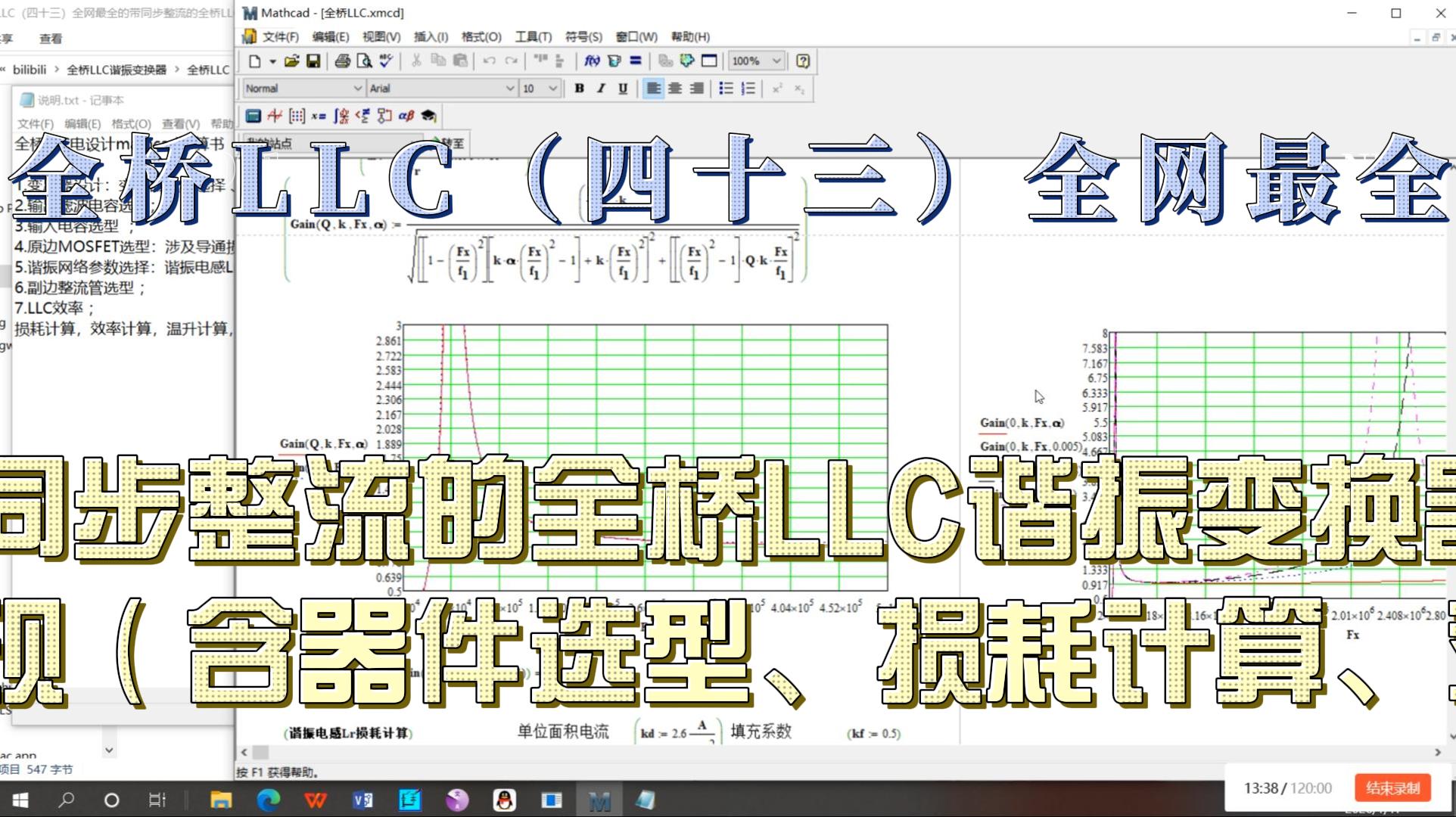Click the Insert Function f(x) icon

[592, 61]
